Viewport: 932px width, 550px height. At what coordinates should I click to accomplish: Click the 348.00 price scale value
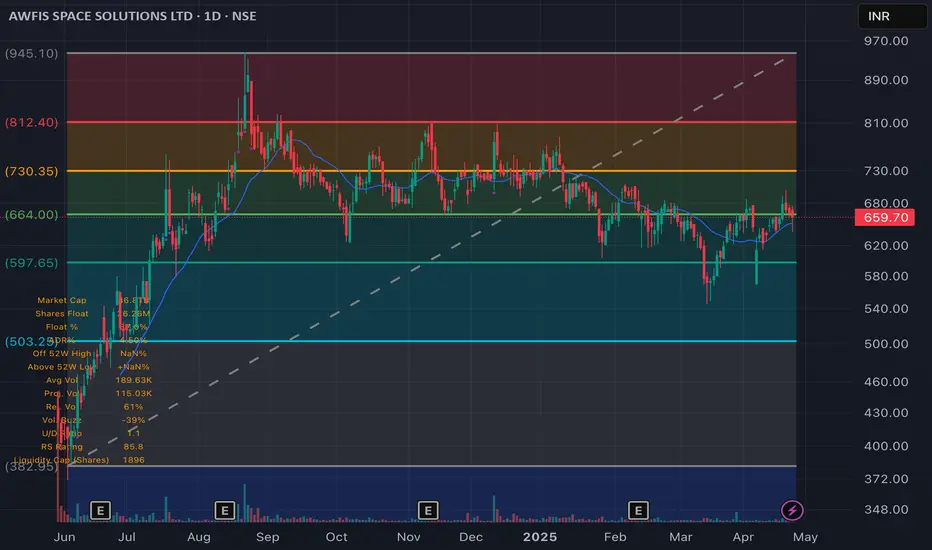coord(886,510)
